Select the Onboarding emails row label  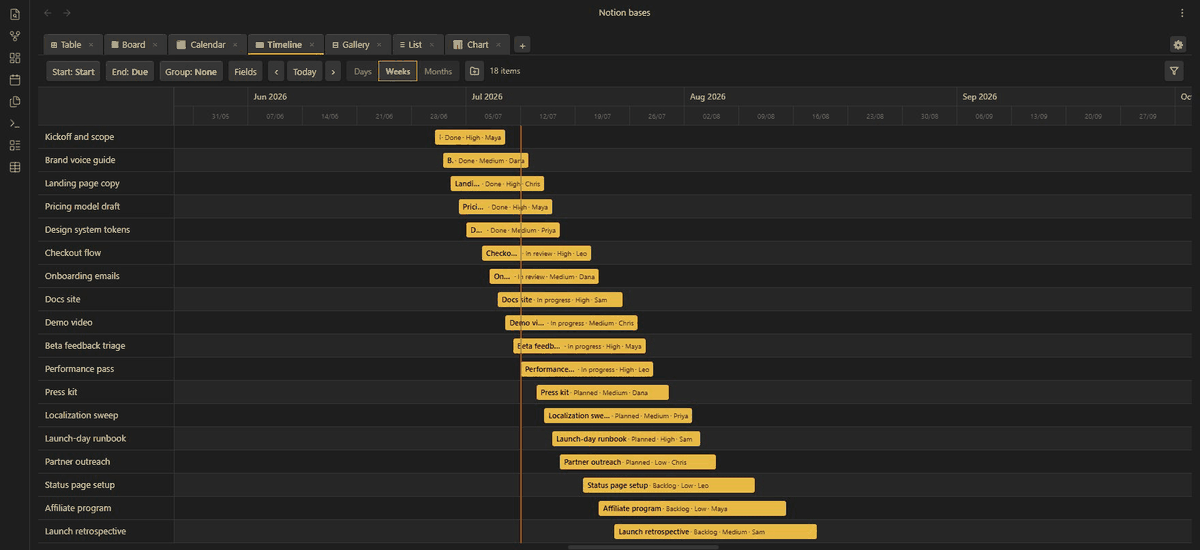click(x=82, y=276)
